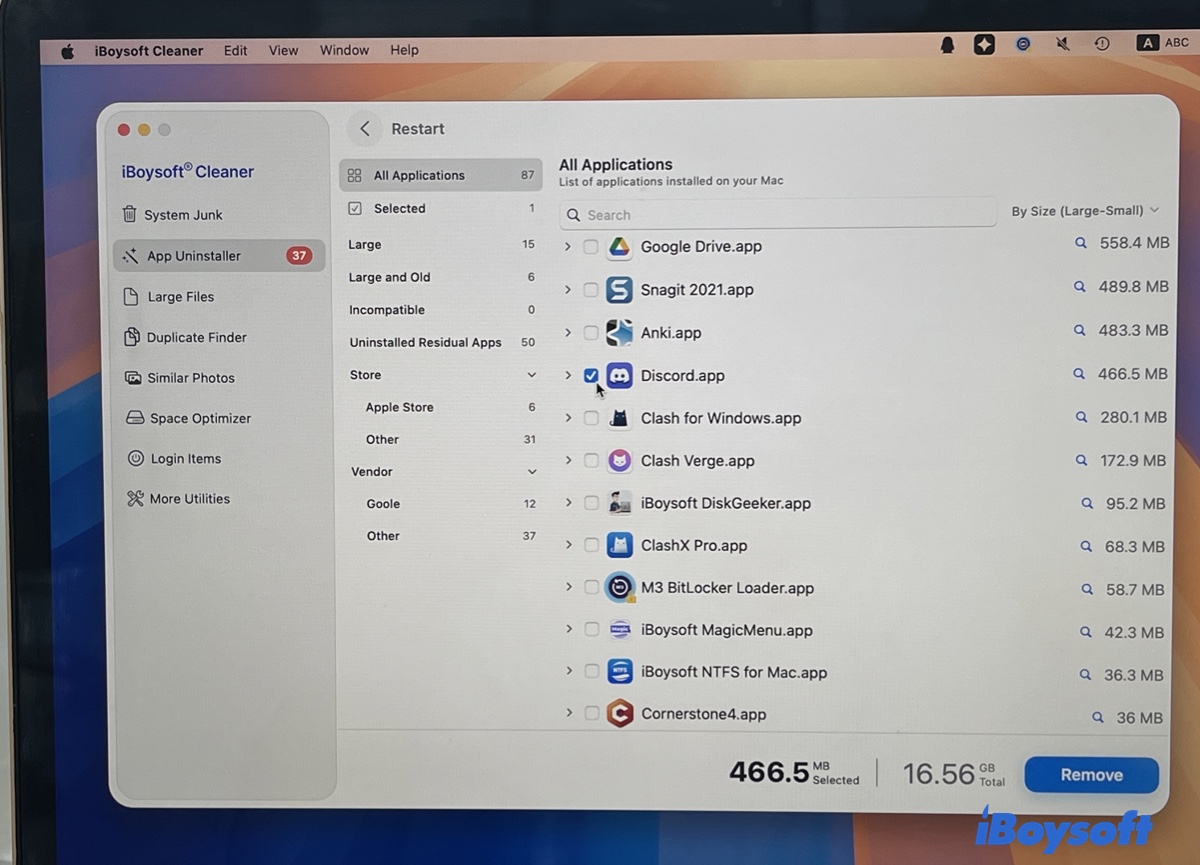Click the Anki app icon
The width and height of the screenshot is (1200, 865).
click(x=620, y=333)
